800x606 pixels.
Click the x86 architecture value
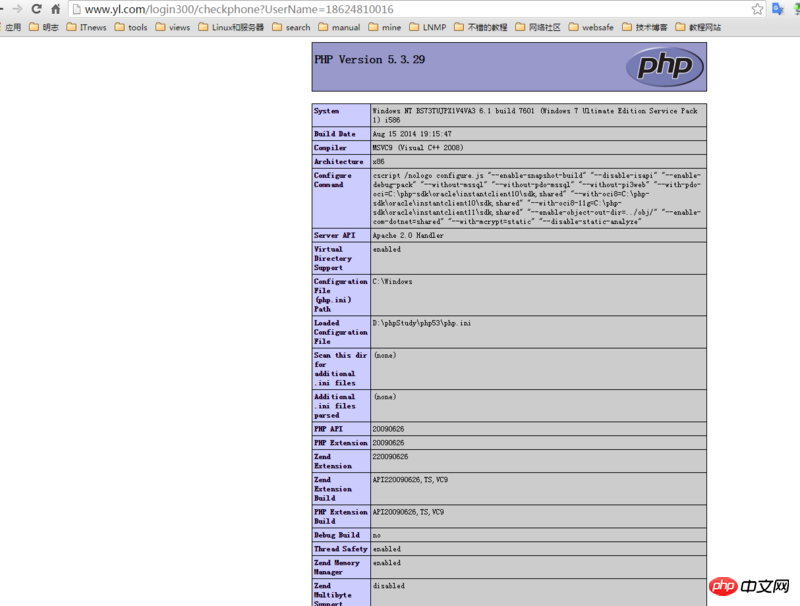click(x=379, y=162)
